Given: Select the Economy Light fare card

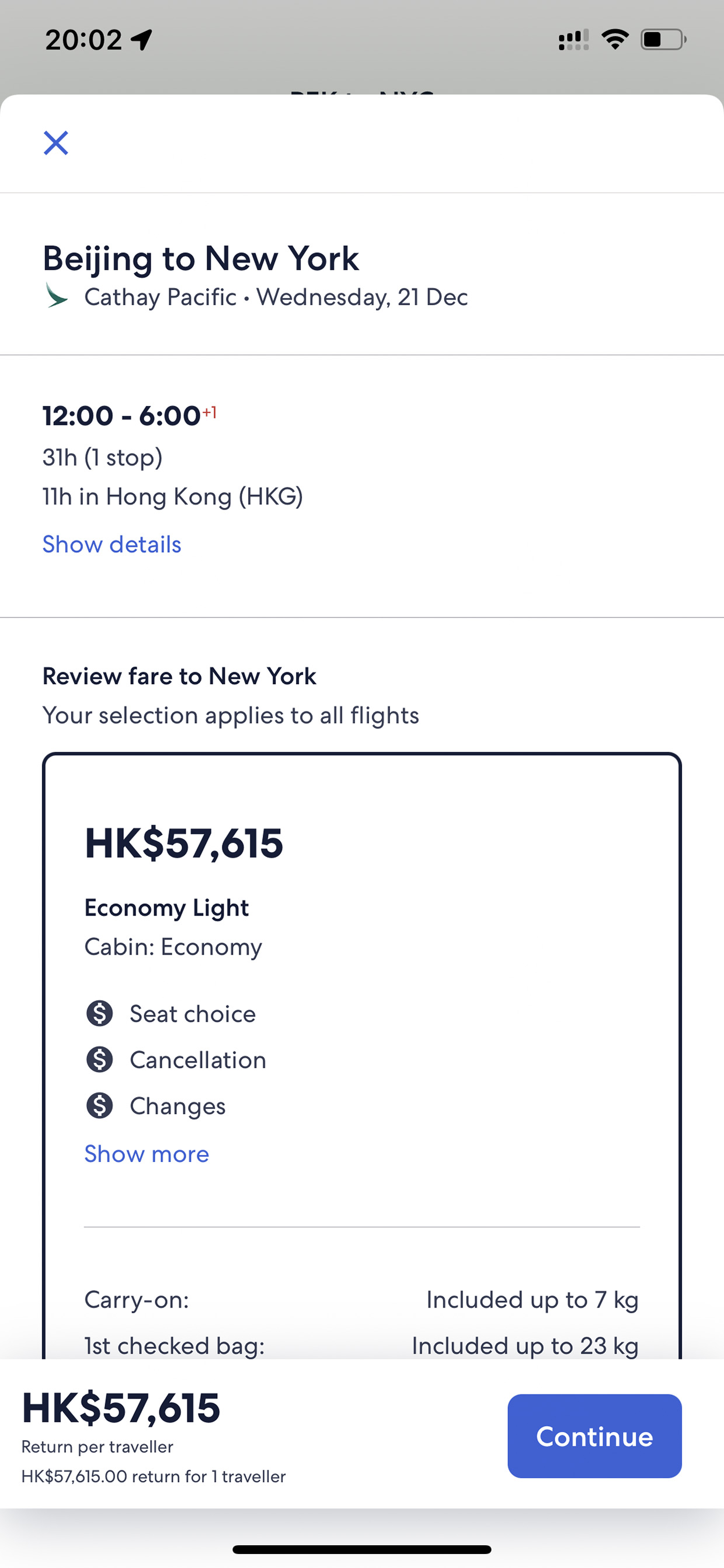Looking at the screenshot, I should 362,1056.
